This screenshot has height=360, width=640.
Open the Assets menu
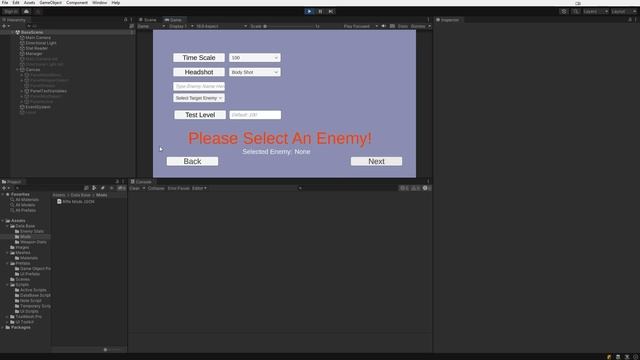[29, 2]
